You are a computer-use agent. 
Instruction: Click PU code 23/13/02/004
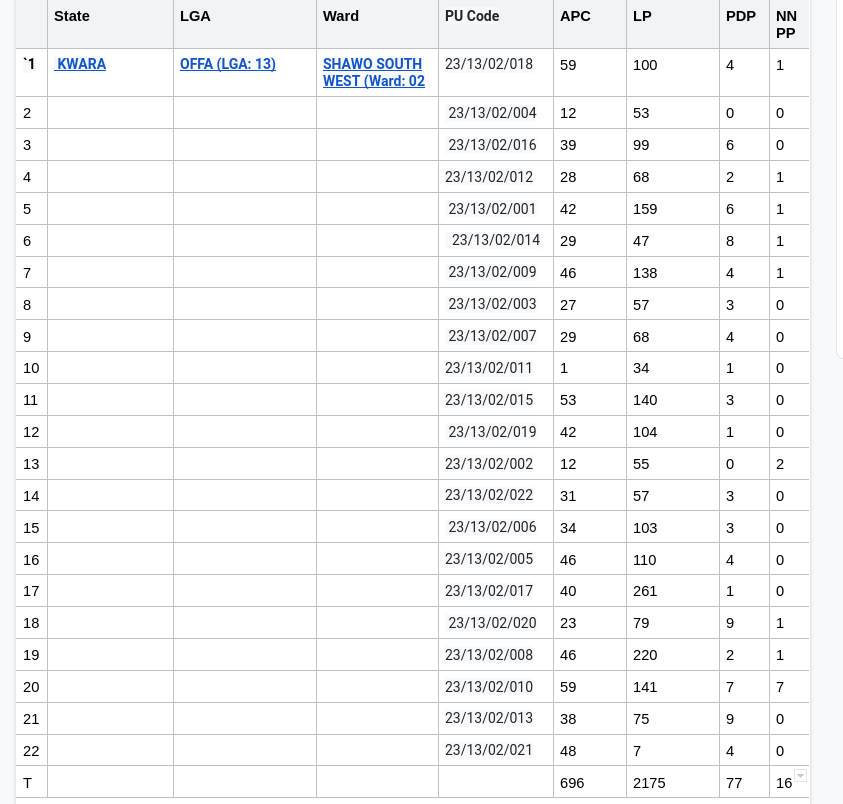pyautogui.click(x=492, y=113)
